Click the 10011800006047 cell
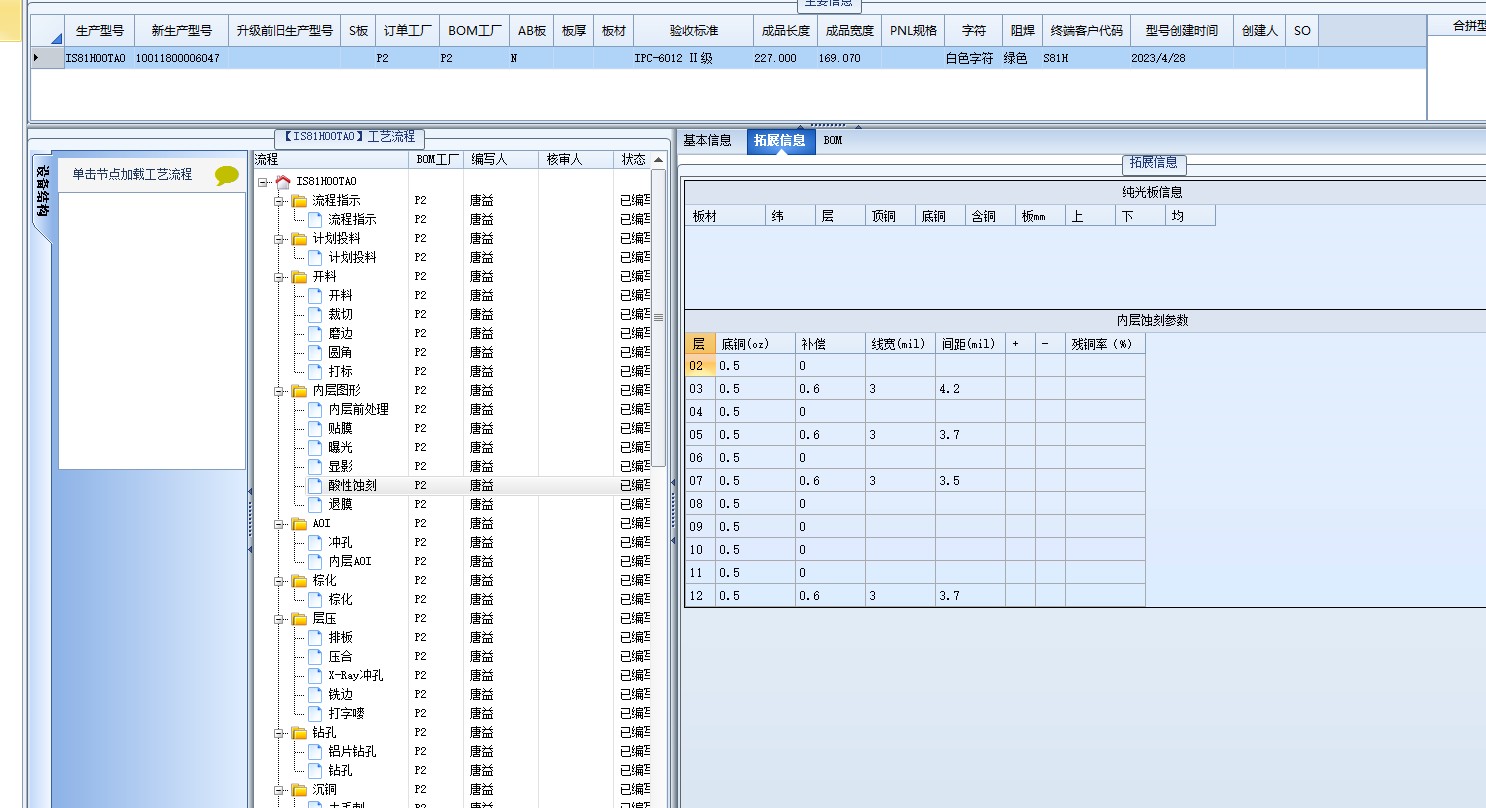Image resolution: width=1486 pixels, height=808 pixels. (x=182, y=58)
